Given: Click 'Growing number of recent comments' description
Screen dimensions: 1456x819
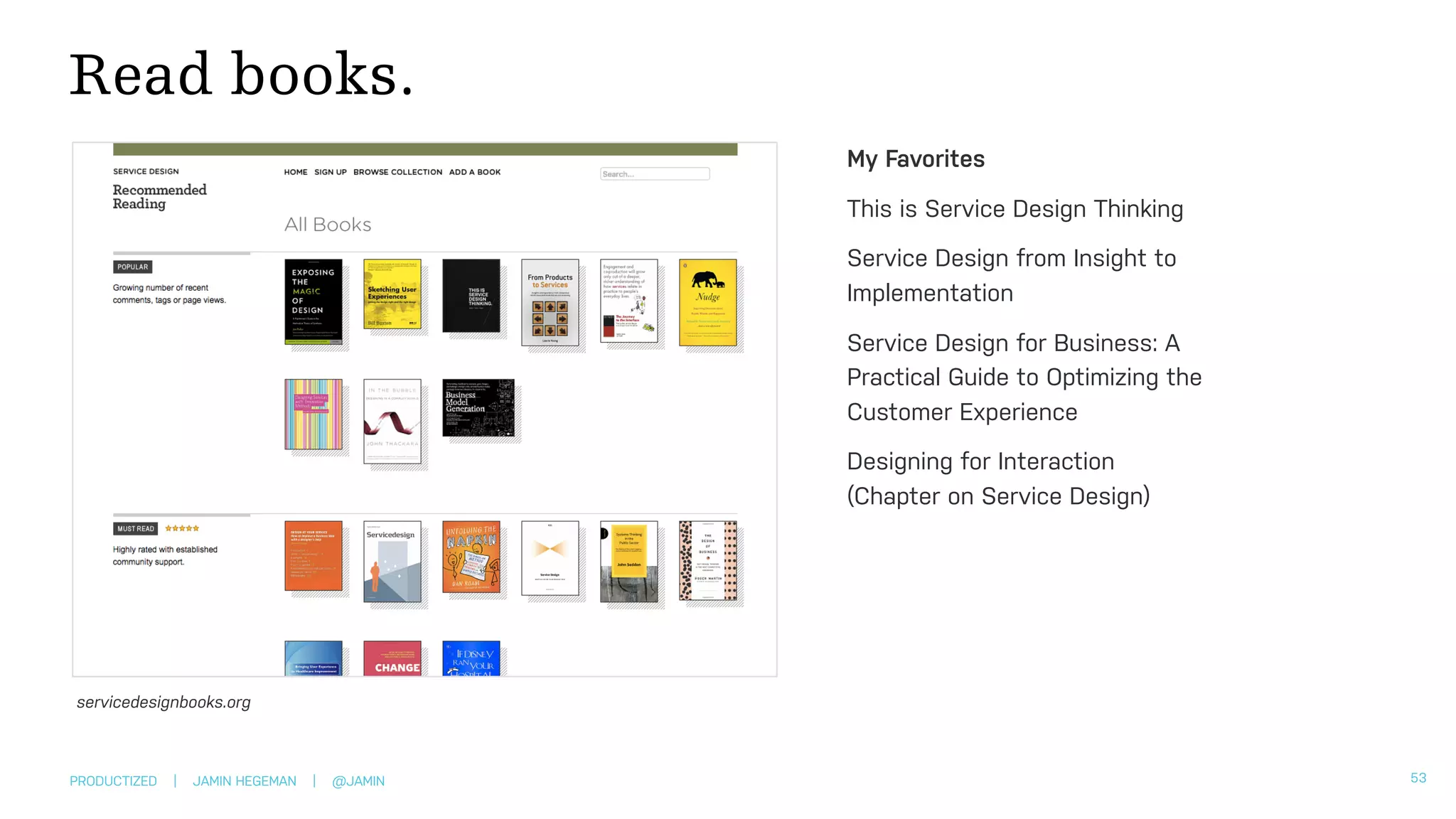Looking at the screenshot, I should tap(169, 294).
